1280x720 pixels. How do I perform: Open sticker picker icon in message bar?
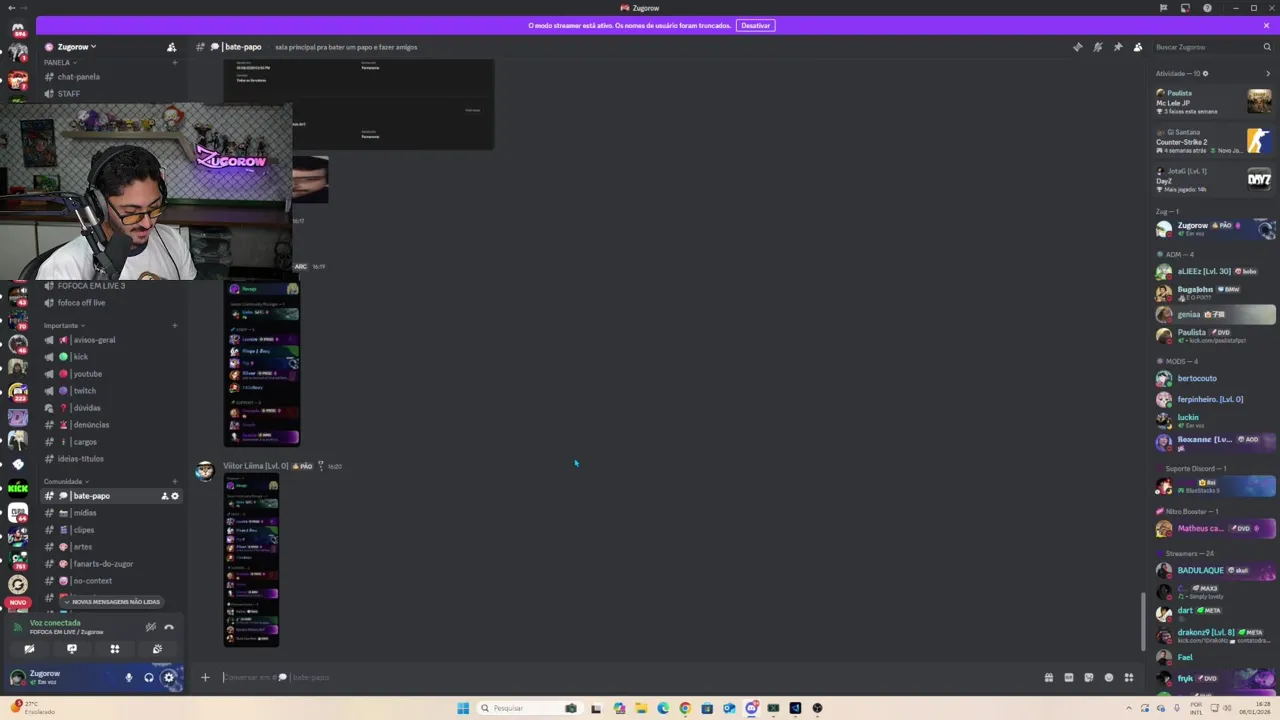coord(1089,678)
